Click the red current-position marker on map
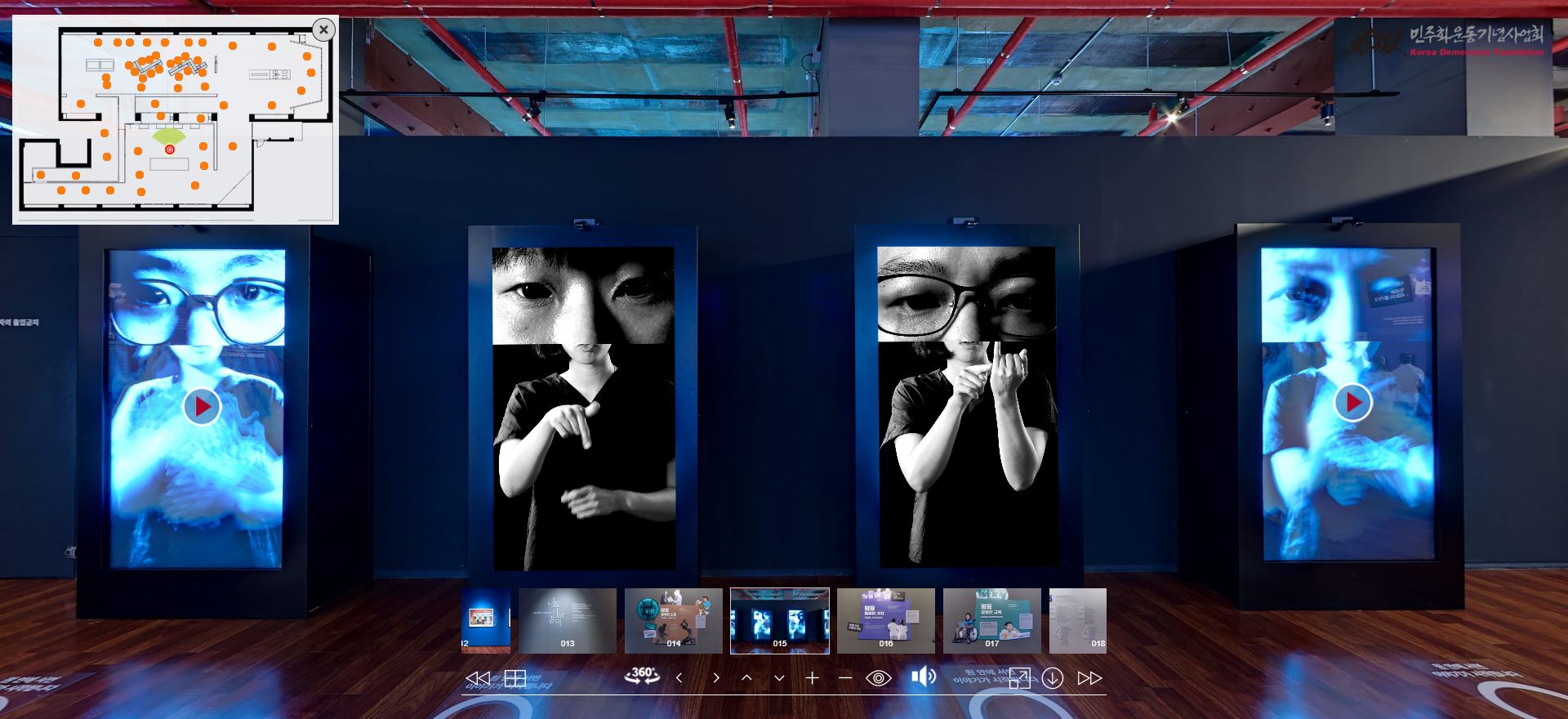Viewport: 1568px width, 719px height. [170, 150]
